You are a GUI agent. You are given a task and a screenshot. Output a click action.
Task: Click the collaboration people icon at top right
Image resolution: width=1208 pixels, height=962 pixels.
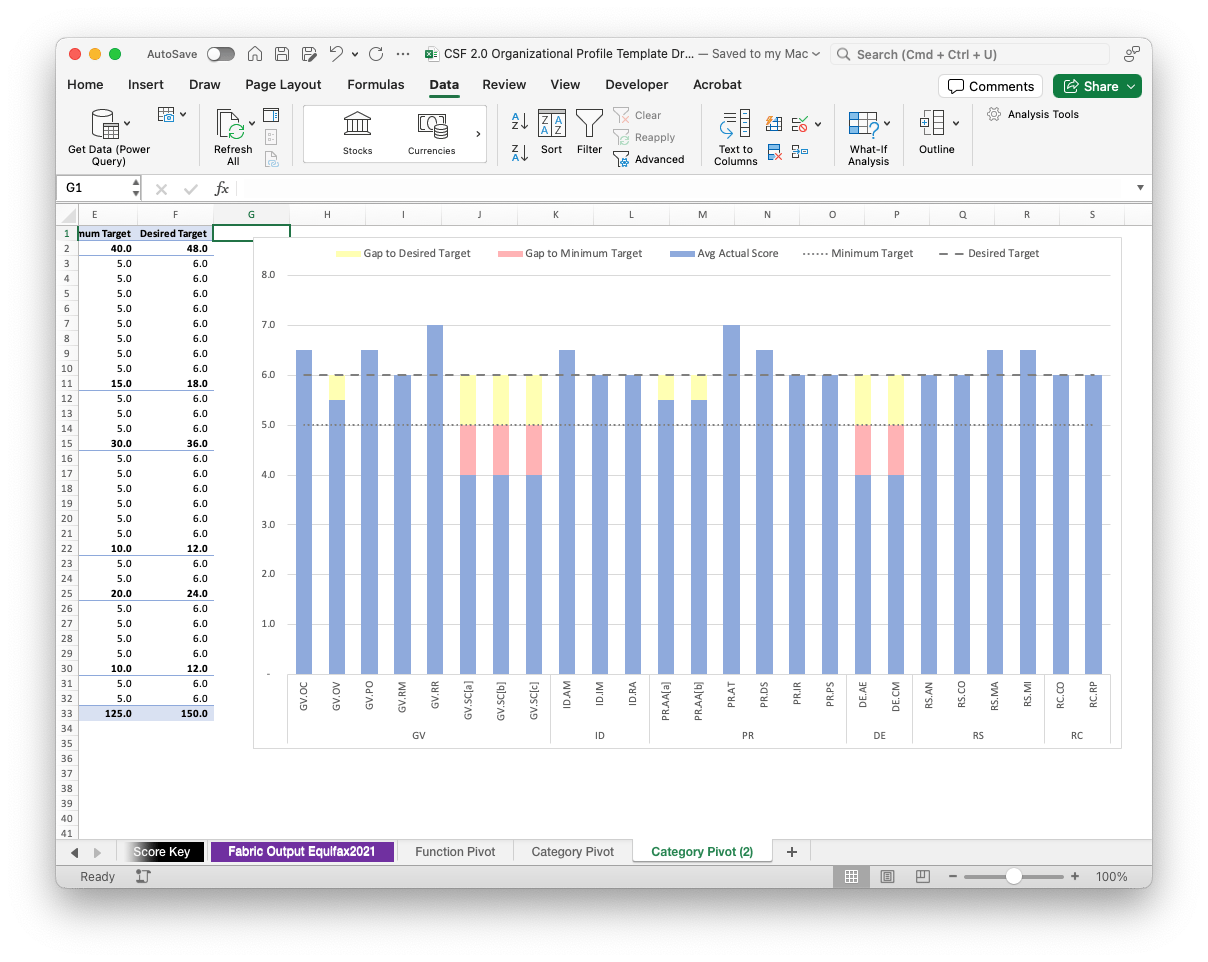tap(1132, 54)
